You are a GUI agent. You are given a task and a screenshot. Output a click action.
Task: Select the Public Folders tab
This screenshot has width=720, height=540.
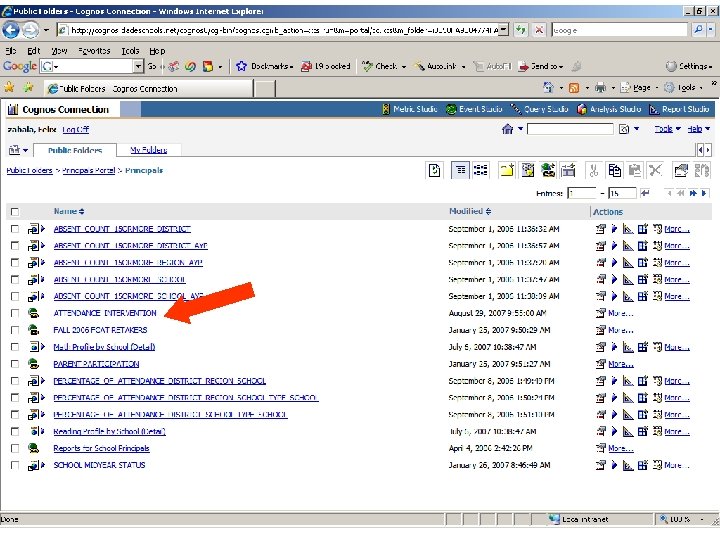75,150
